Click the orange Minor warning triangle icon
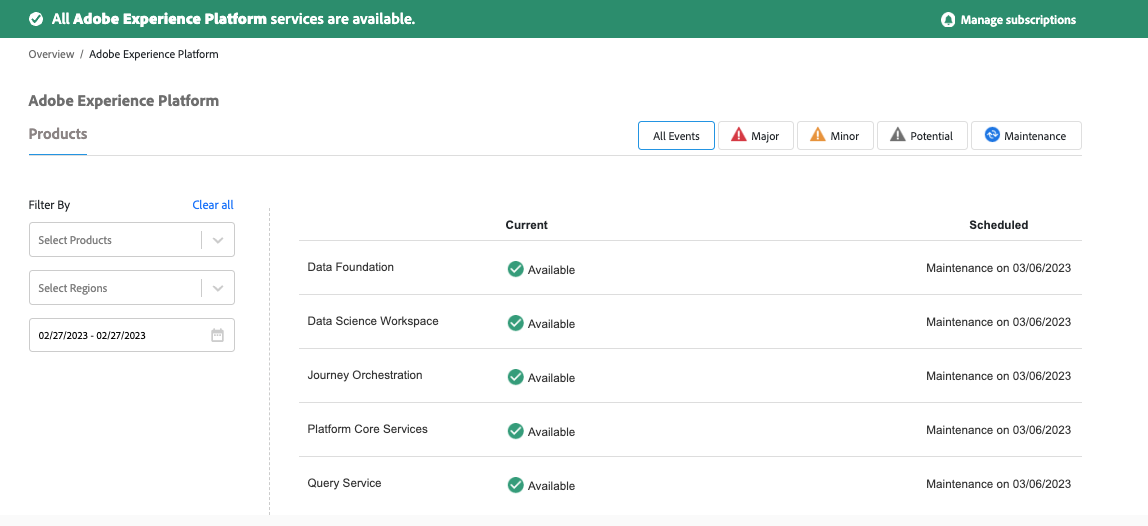This screenshot has width=1148, height=526. [x=818, y=135]
